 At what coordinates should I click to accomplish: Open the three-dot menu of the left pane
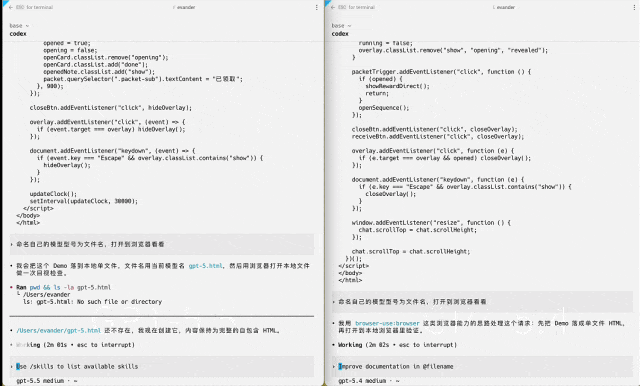pyautogui.click(x=317, y=7)
